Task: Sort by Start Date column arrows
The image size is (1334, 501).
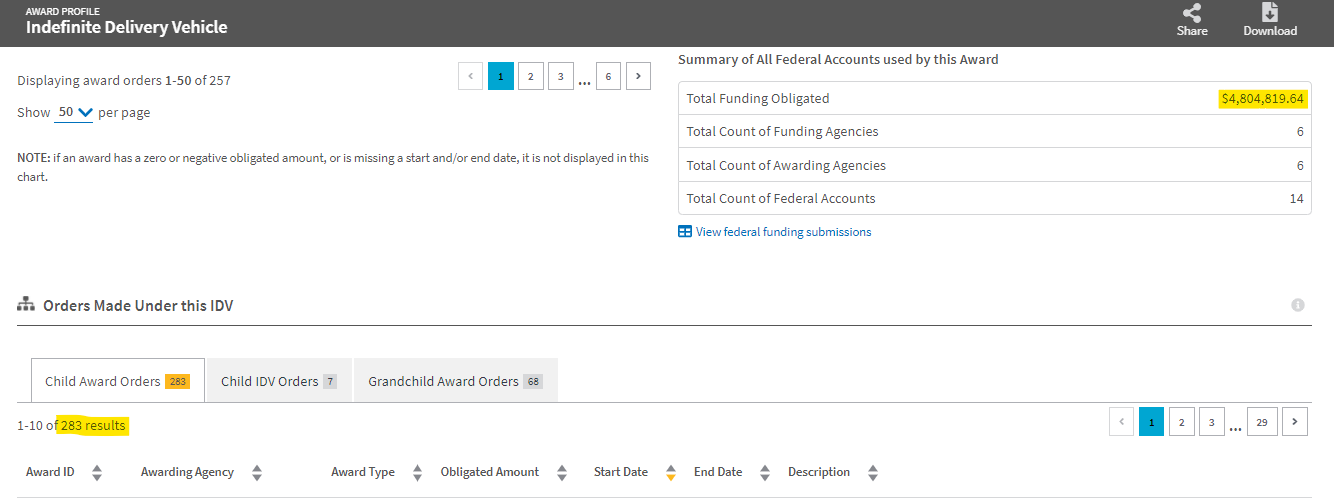Action: [x=671, y=472]
